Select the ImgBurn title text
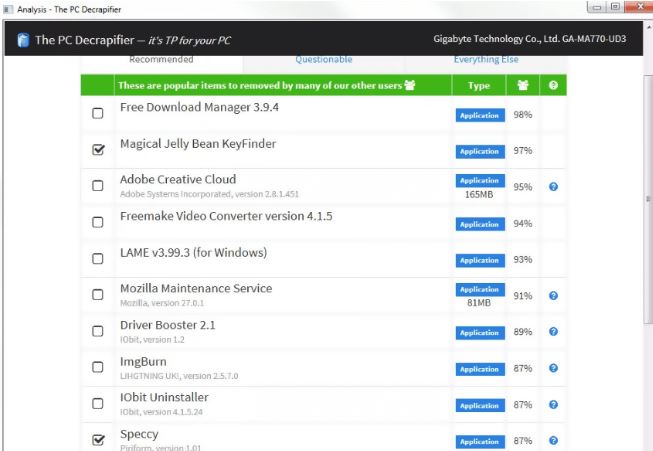This screenshot has height=451, width=653. click(x=143, y=362)
